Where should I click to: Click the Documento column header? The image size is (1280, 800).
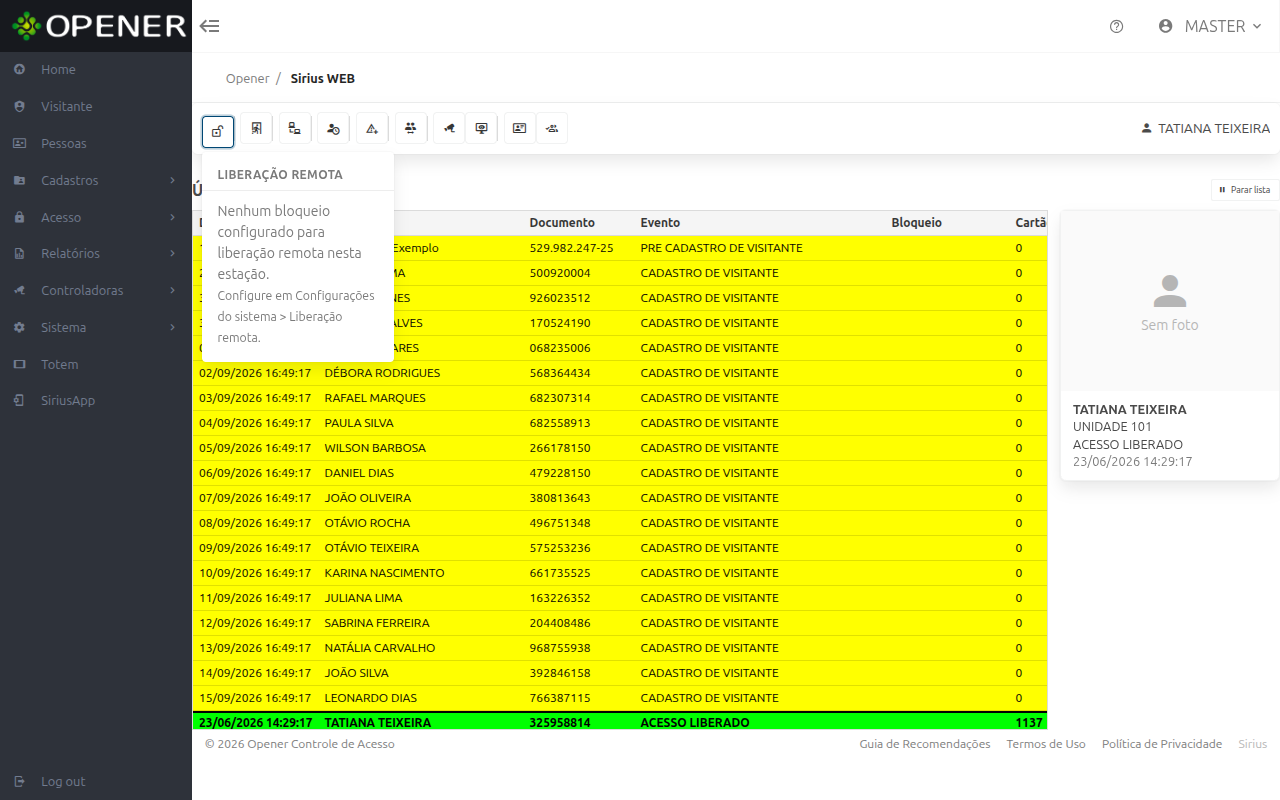(x=562, y=223)
